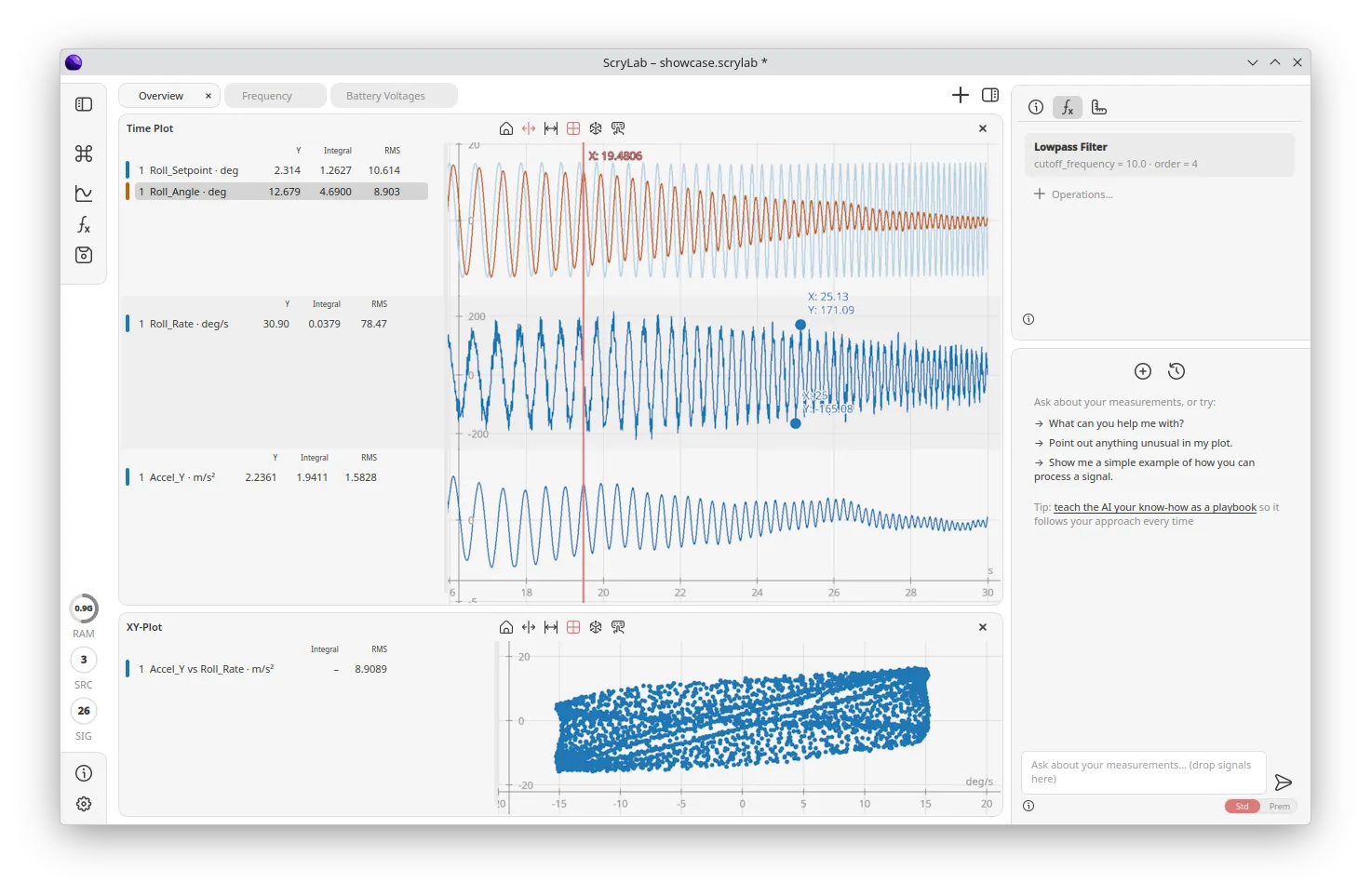Focus the 'Ask about your measurements' input field
This screenshot has height=896, width=1371.
point(1143,772)
